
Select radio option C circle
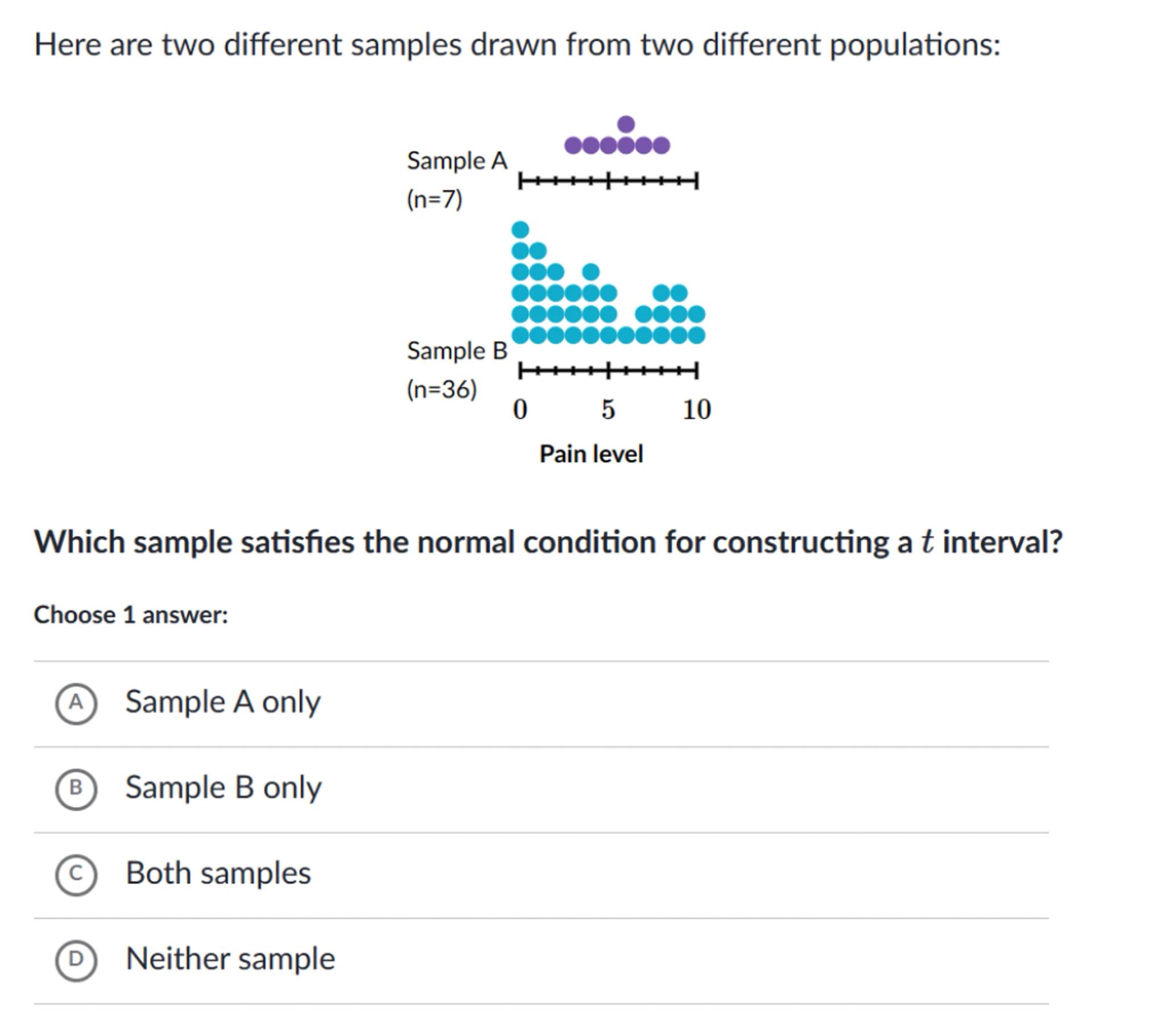[x=76, y=875]
